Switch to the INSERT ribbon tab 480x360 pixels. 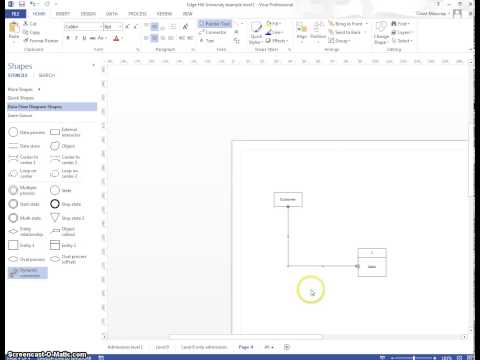63,14
